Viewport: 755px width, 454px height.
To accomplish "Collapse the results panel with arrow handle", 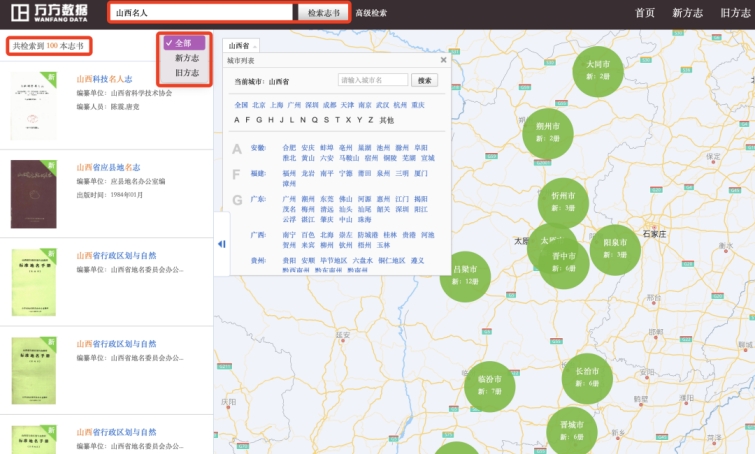I will [221, 244].
